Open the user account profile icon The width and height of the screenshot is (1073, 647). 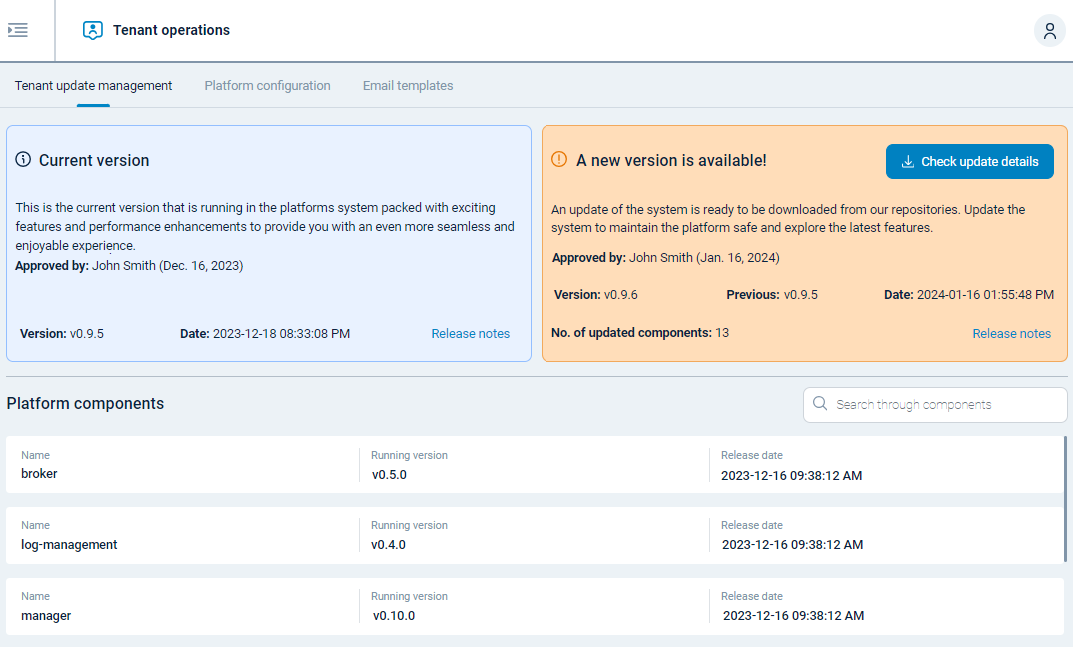[x=1049, y=30]
